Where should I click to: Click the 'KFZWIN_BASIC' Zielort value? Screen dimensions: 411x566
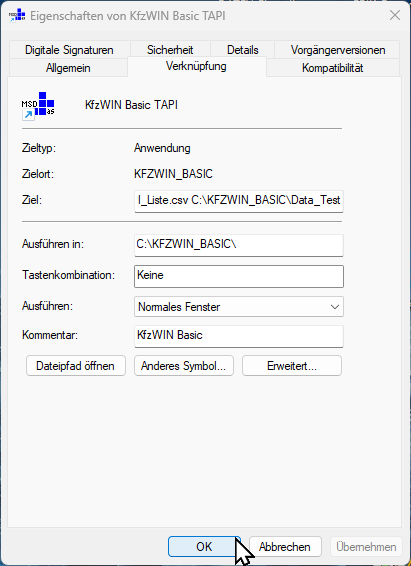click(174, 174)
